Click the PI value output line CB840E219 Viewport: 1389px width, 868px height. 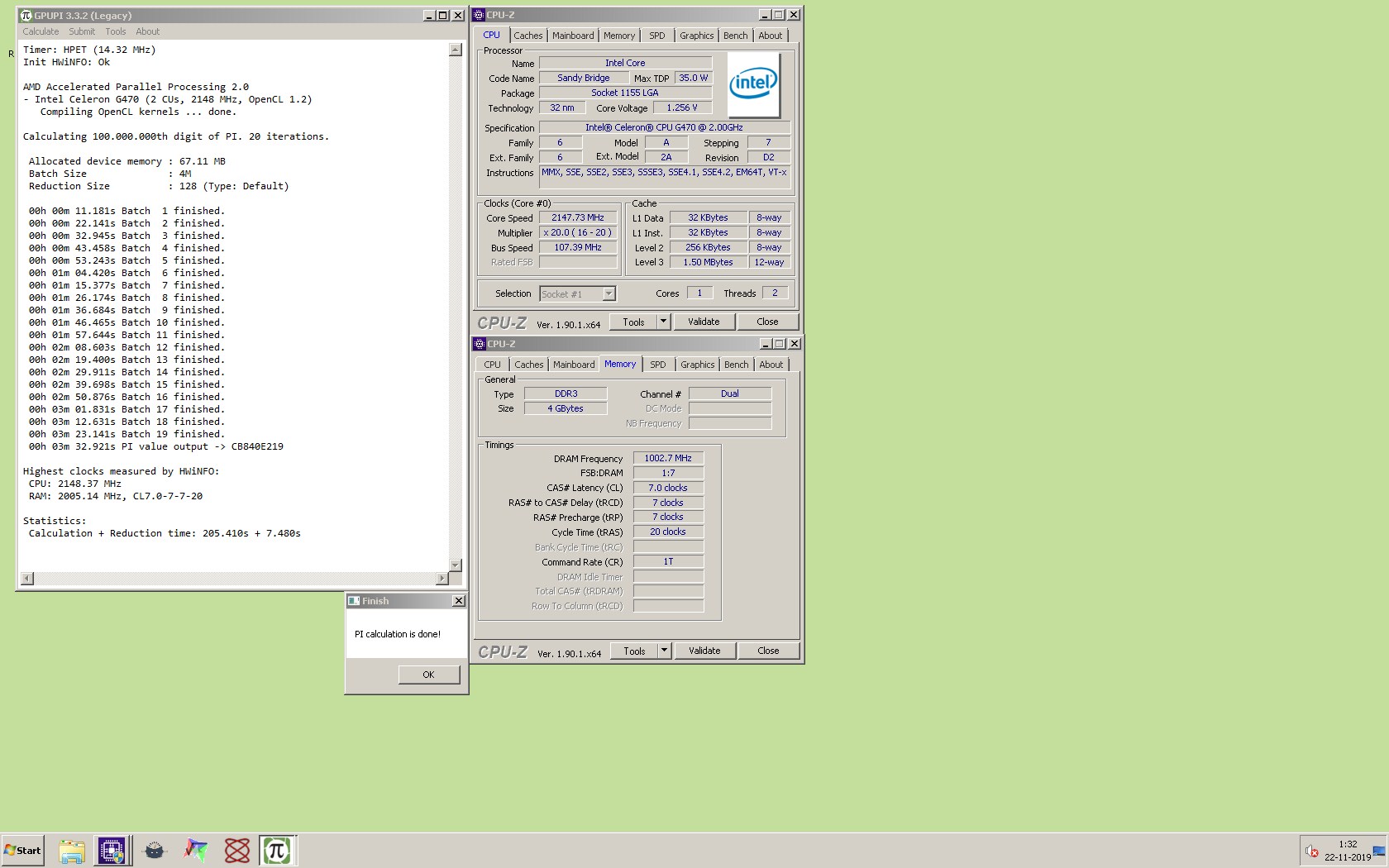(x=156, y=446)
